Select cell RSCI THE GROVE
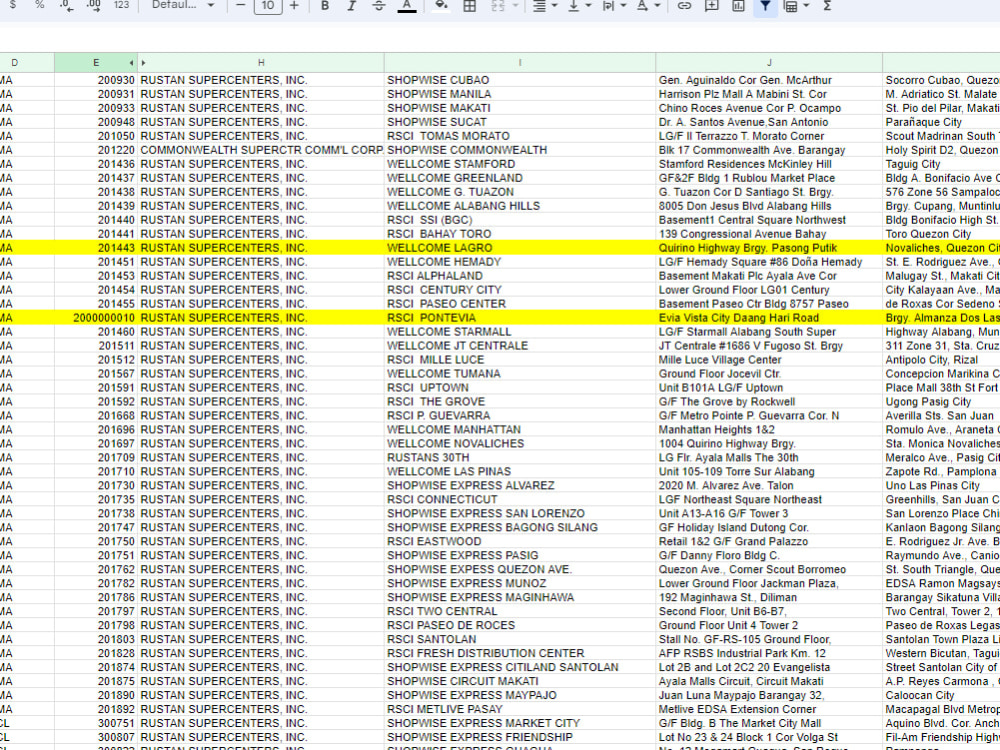The height and width of the screenshot is (750, 1000). [520, 402]
